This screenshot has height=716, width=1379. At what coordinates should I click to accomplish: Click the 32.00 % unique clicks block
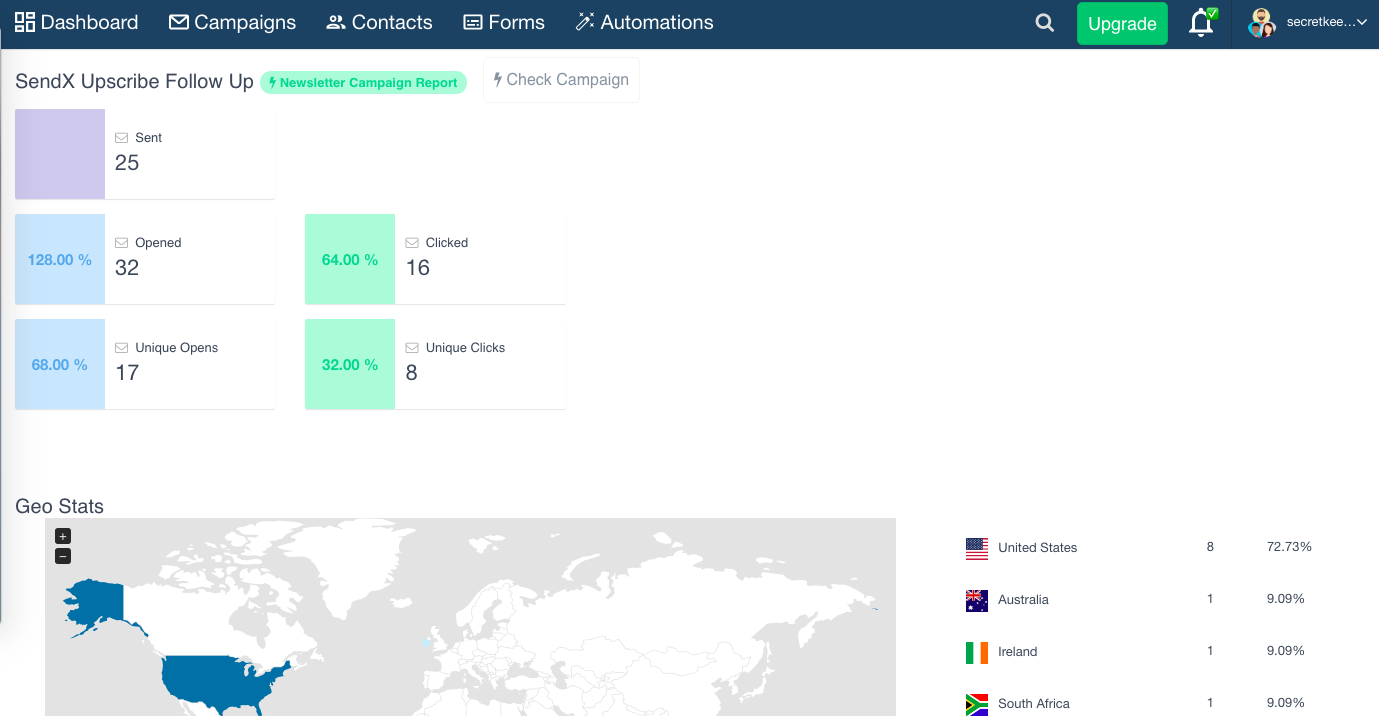click(x=350, y=364)
